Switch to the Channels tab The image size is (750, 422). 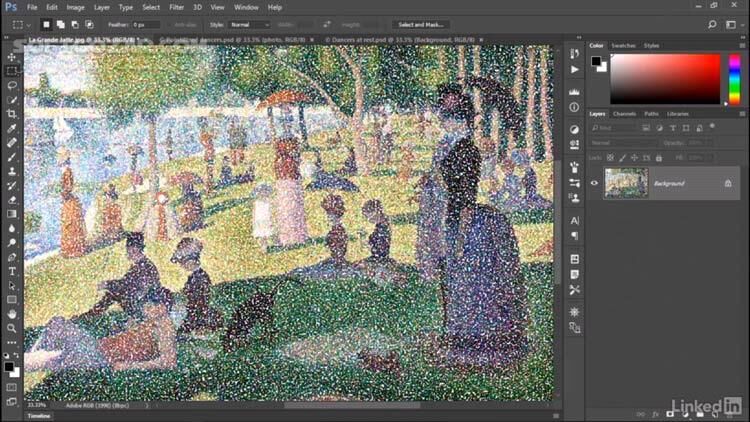click(x=625, y=114)
